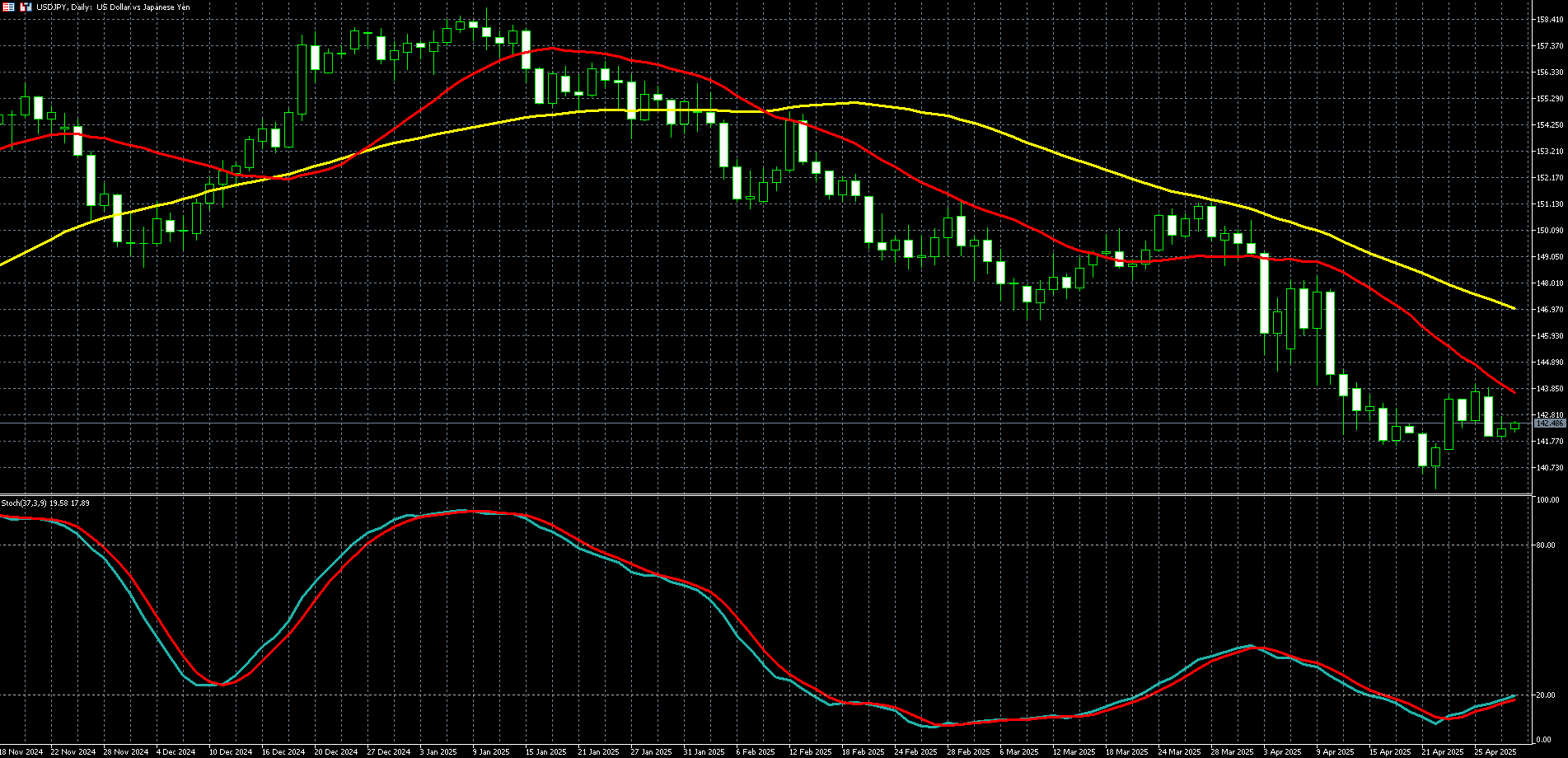The image size is (1568, 758).
Task: Click the 100.00 stochastic scale label
Action: (1547, 500)
